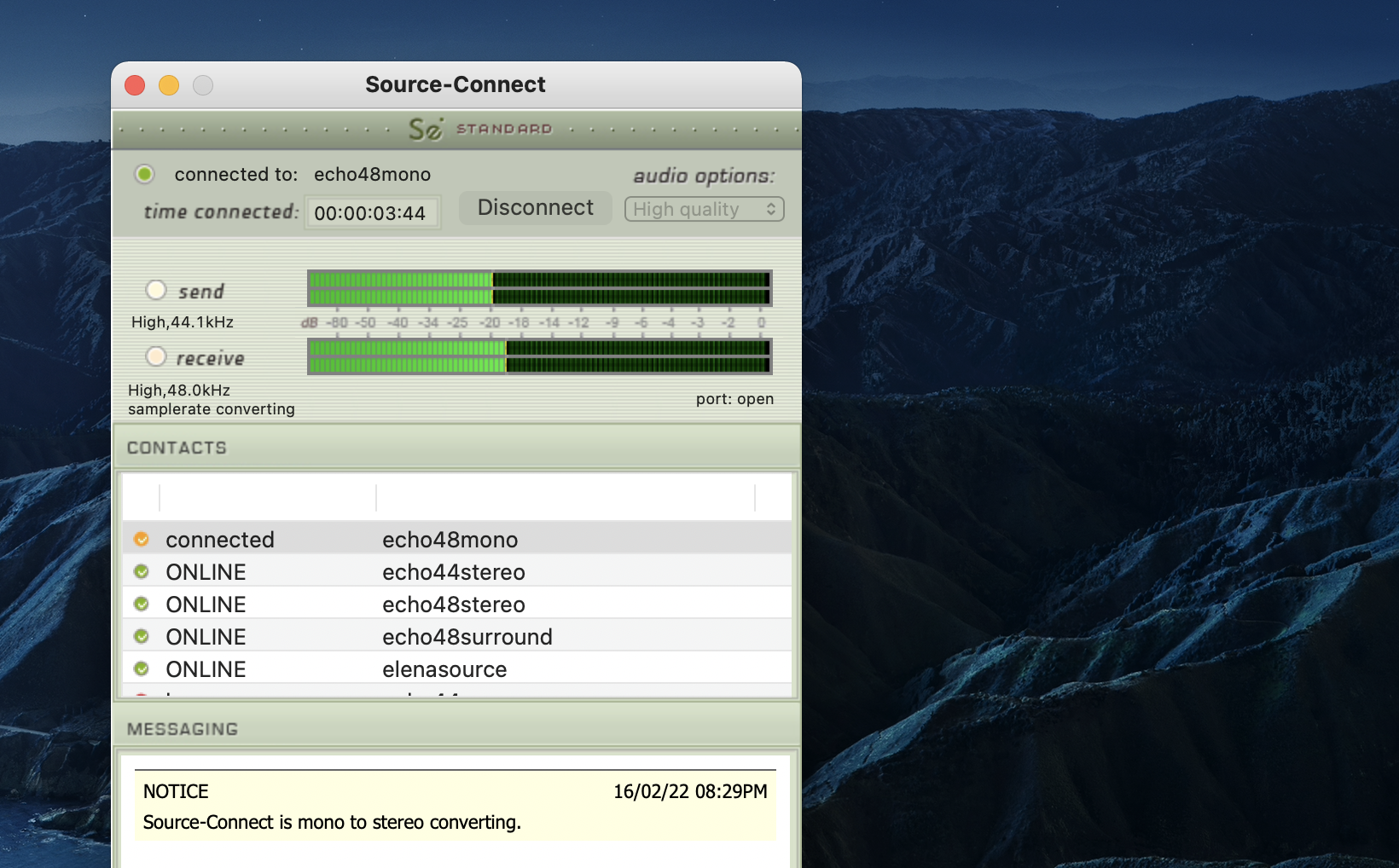Viewport: 1399px width, 868px height.
Task: Click the time connected field
Action: [x=371, y=213]
